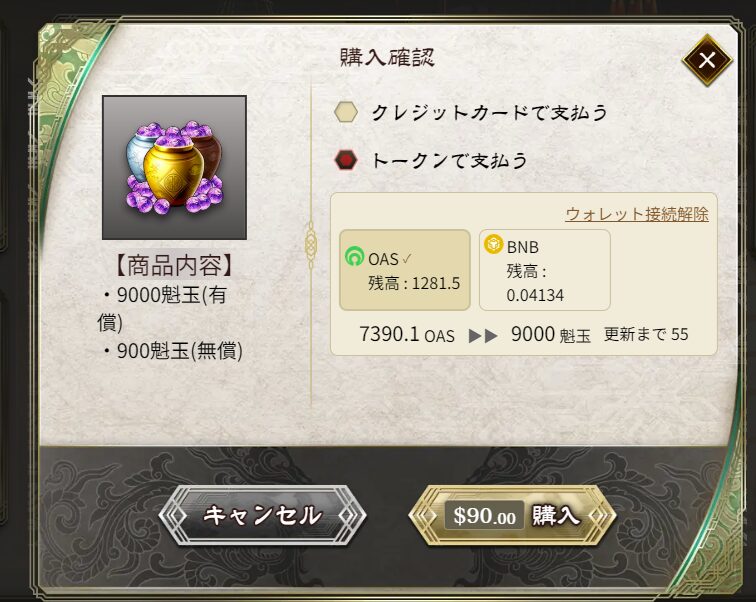Click the 更新まで 55 refresh countdown

tap(646, 334)
